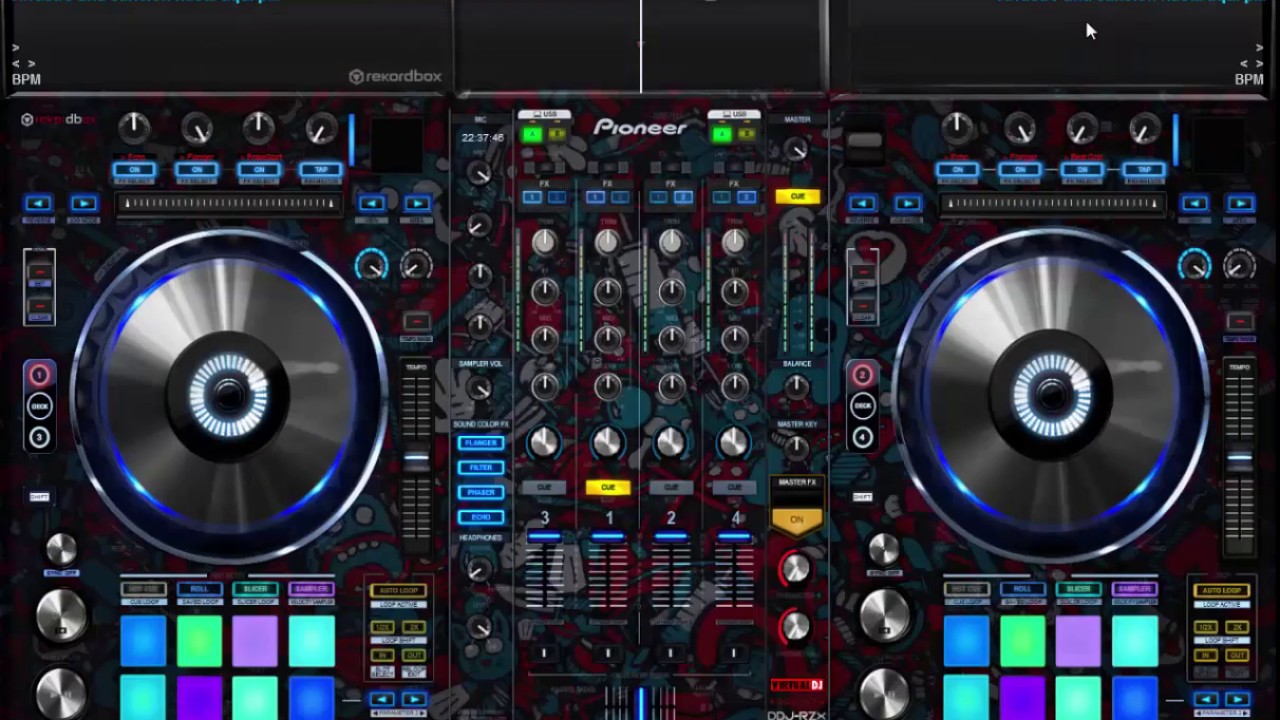This screenshot has height=720, width=1280.
Task: Trigger left deck top-row green performance pad
Action: (199, 640)
